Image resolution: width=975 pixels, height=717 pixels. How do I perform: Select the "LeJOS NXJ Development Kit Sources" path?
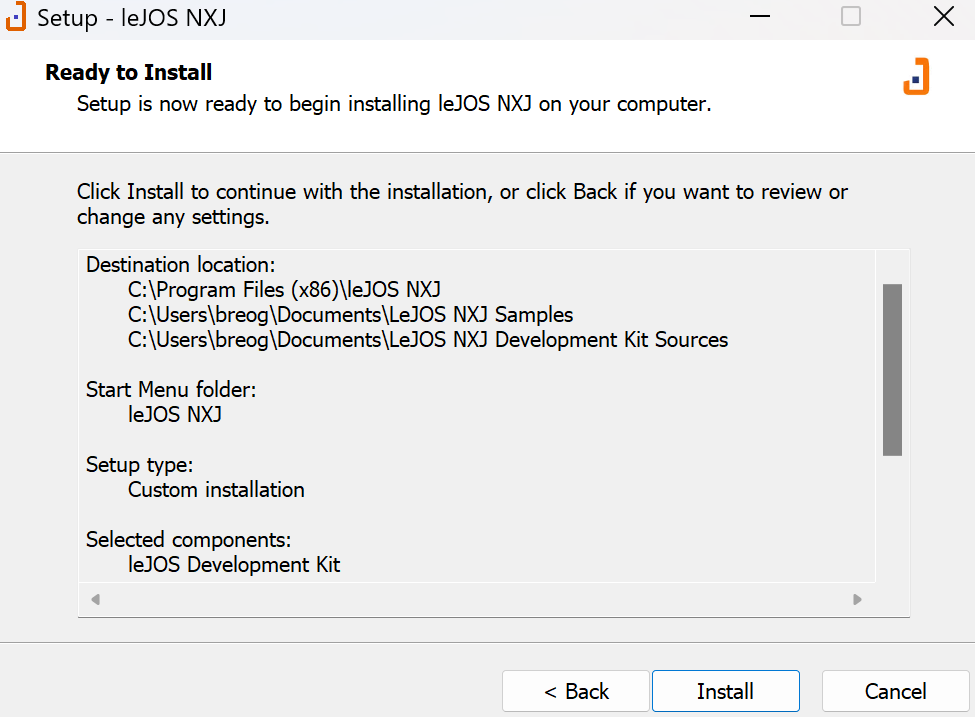click(x=428, y=340)
